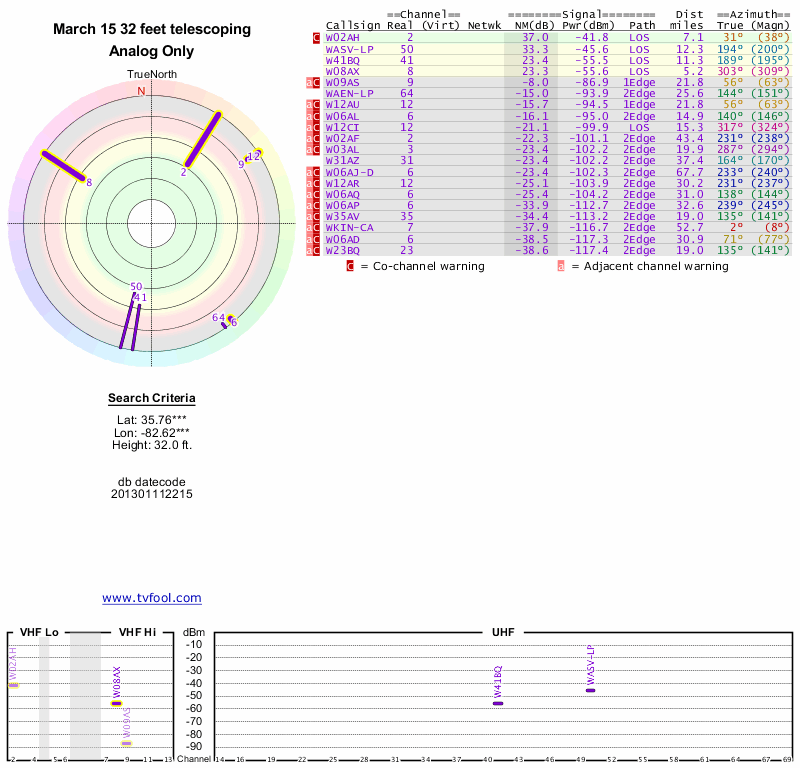Click the VHF Lo band label
This screenshot has height=768, width=800.
38,632
